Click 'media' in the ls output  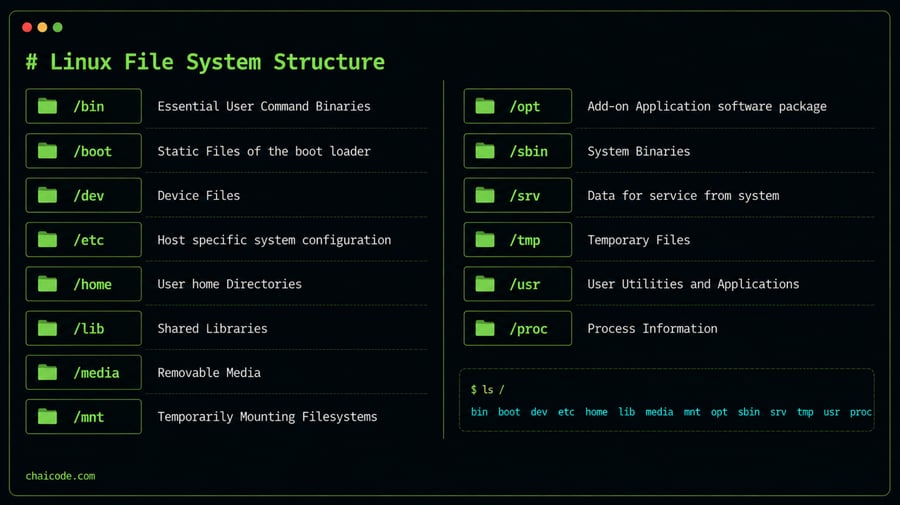coord(660,411)
